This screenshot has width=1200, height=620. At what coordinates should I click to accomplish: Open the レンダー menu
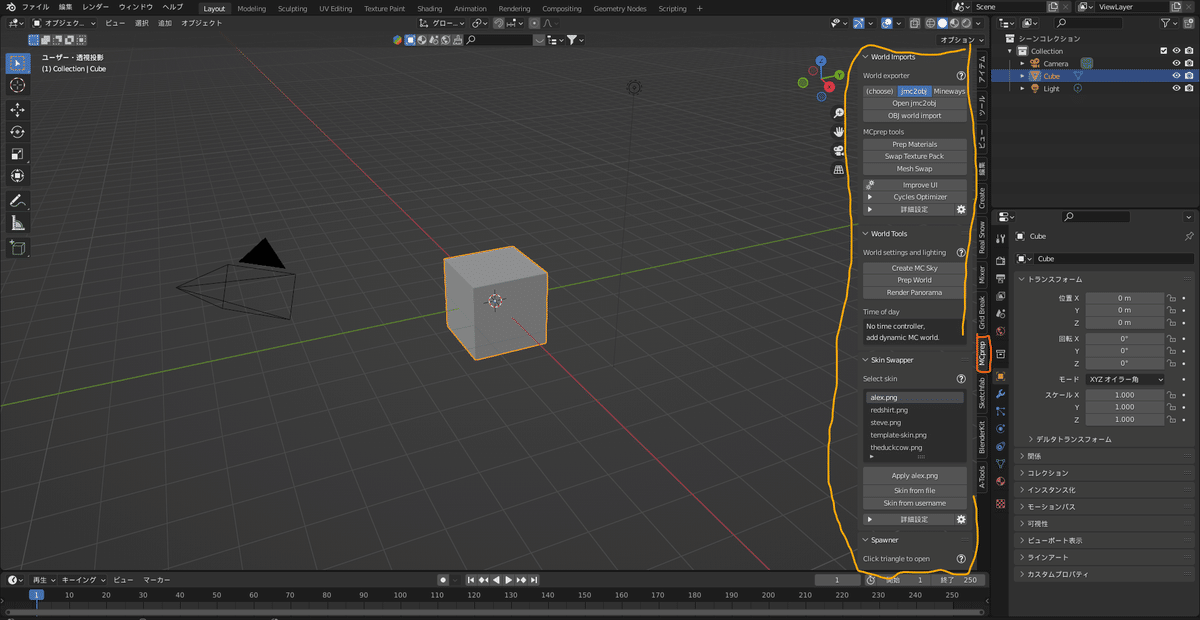pyautogui.click(x=96, y=8)
